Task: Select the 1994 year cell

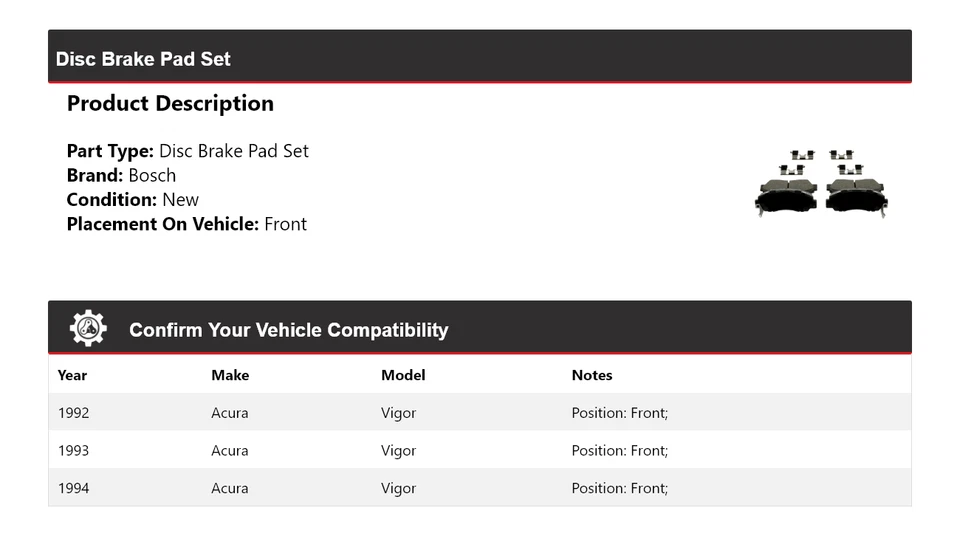Action: pos(73,488)
